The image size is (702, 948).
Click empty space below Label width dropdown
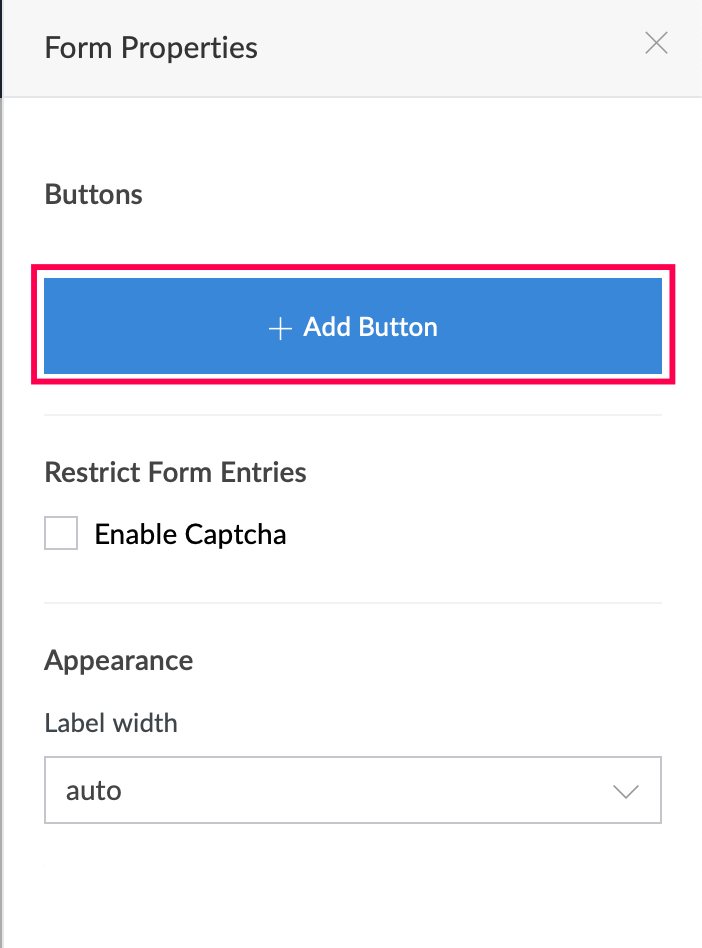[352, 885]
